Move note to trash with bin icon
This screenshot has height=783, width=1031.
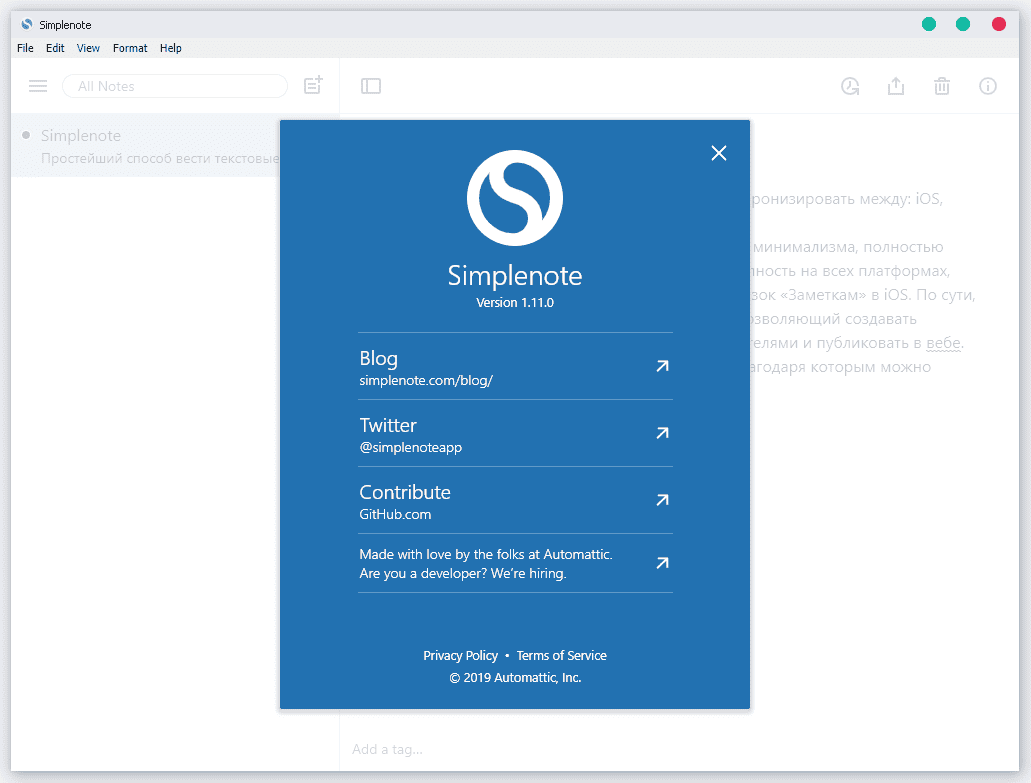point(942,86)
